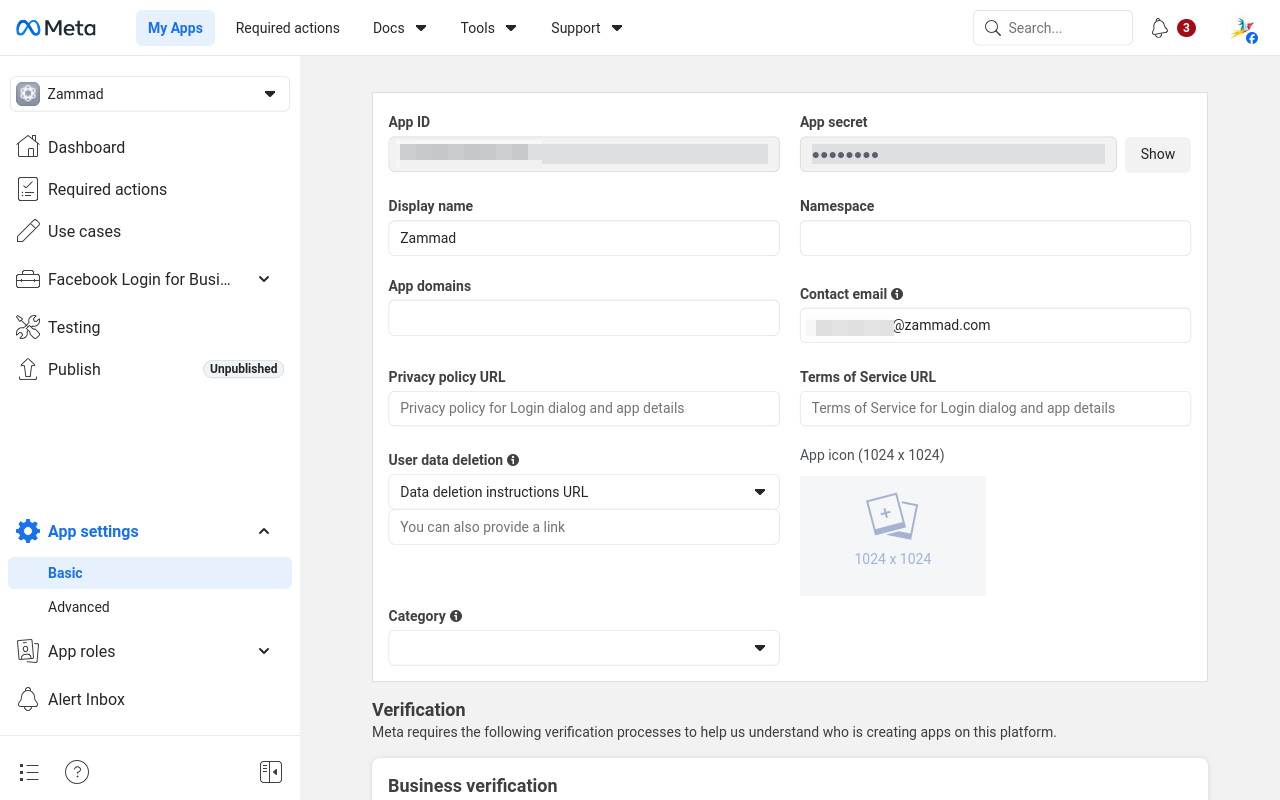Click the Publish upload icon

pyautogui.click(x=28, y=369)
